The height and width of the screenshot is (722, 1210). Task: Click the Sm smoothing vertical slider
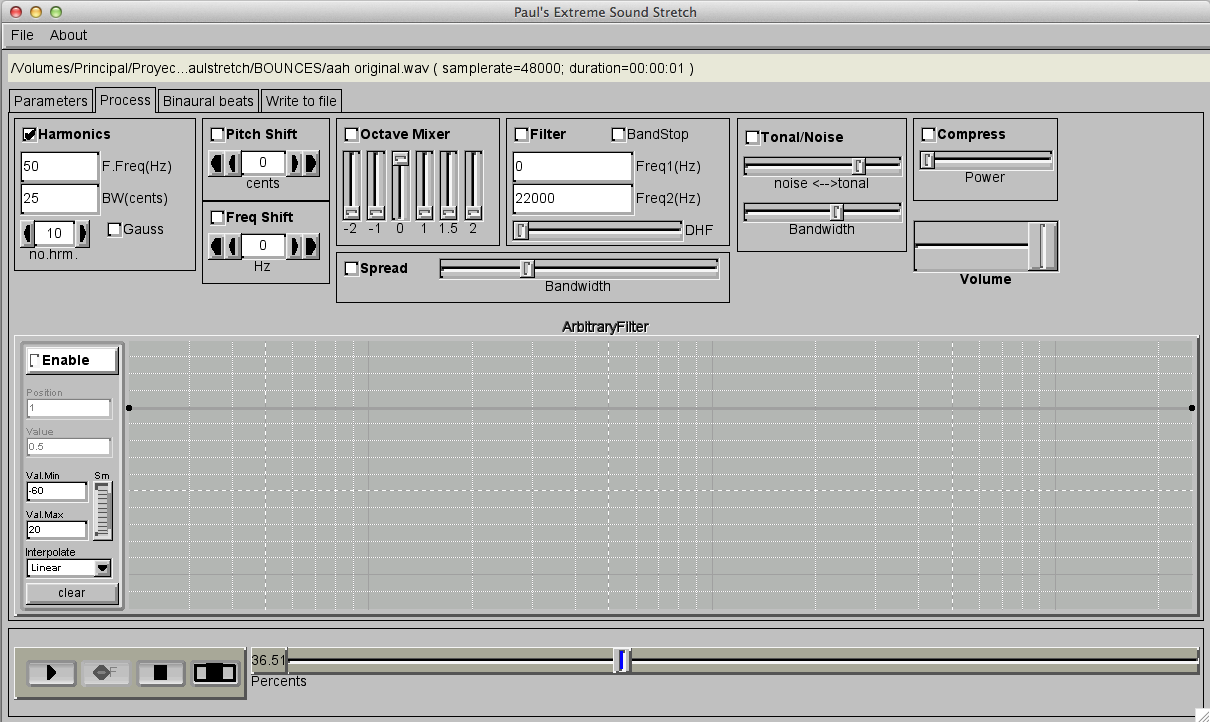pos(103,510)
